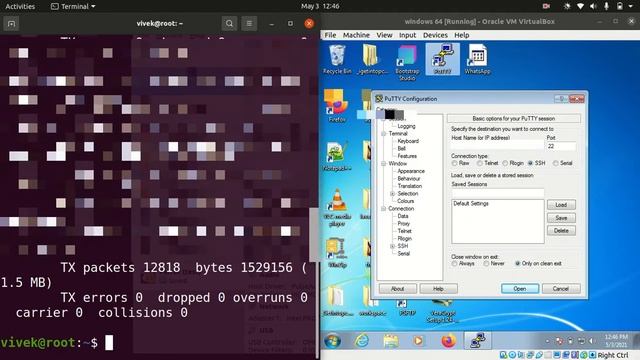Open the VirtualBox File menu
The width and height of the screenshot is (640, 360).
pos(330,35)
